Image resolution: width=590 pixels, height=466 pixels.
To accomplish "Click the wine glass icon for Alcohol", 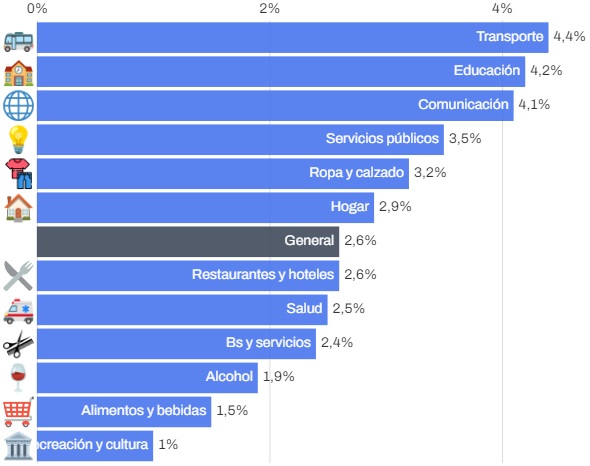I will (x=18, y=378).
